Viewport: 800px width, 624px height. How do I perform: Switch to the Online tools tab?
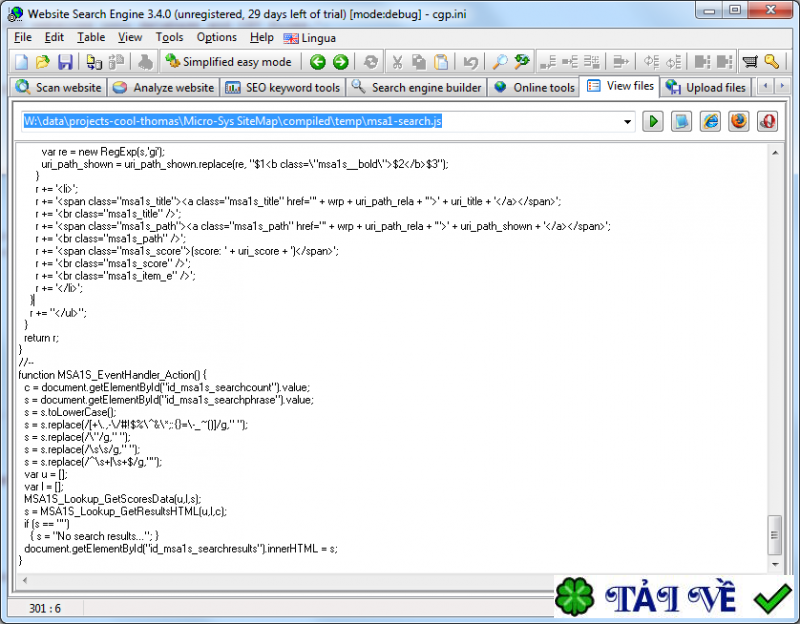[x=534, y=87]
